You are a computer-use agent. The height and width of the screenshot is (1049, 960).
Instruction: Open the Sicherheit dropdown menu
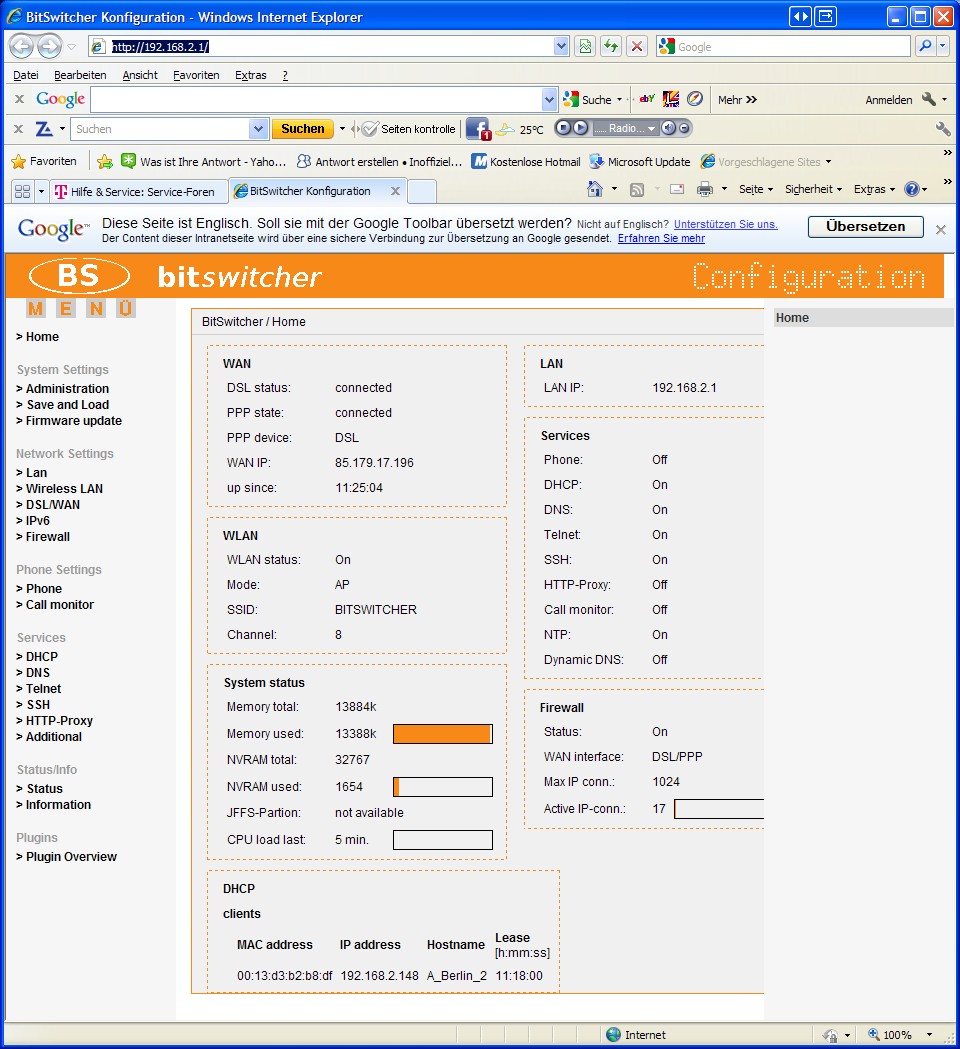[813, 189]
